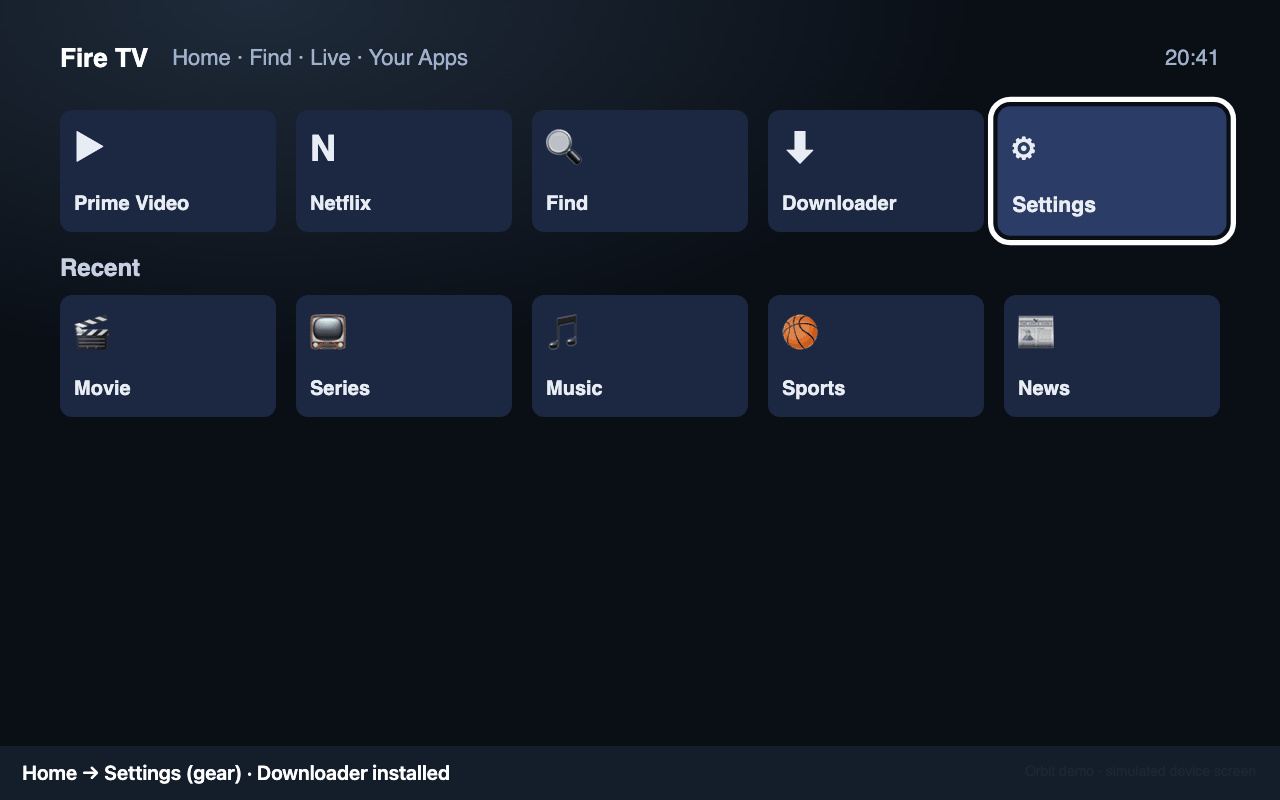
Task: Click the Fire TV logo text
Action: pyautogui.click(x=104, y=58)
